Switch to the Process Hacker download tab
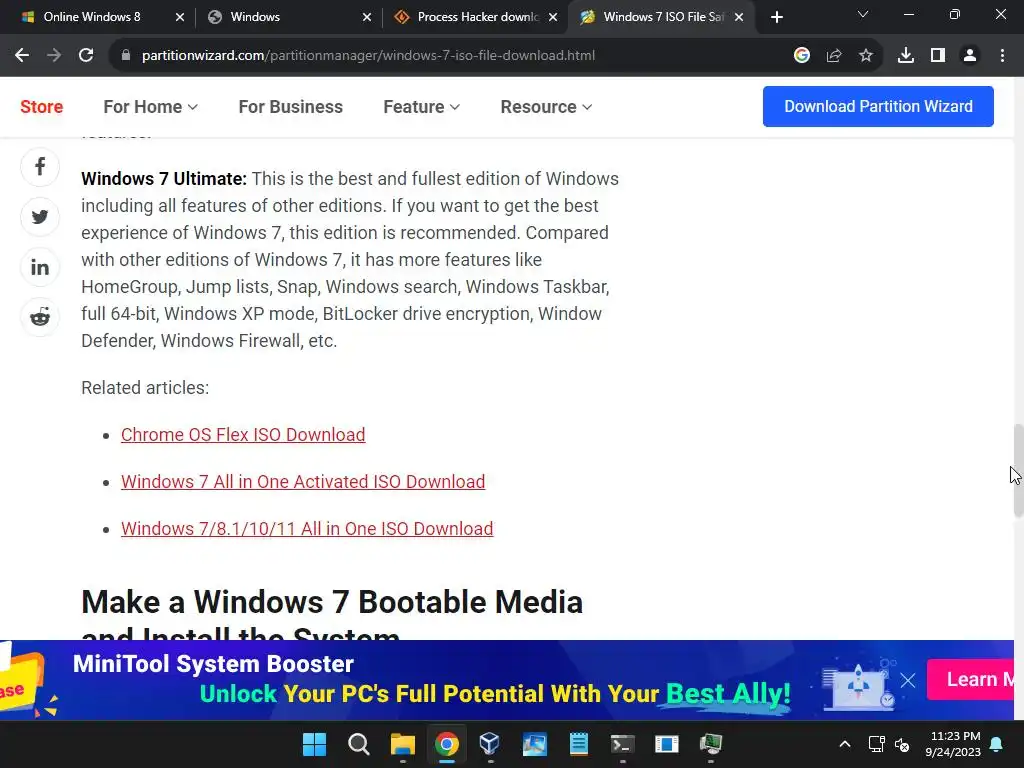 [x=477, y=17]
